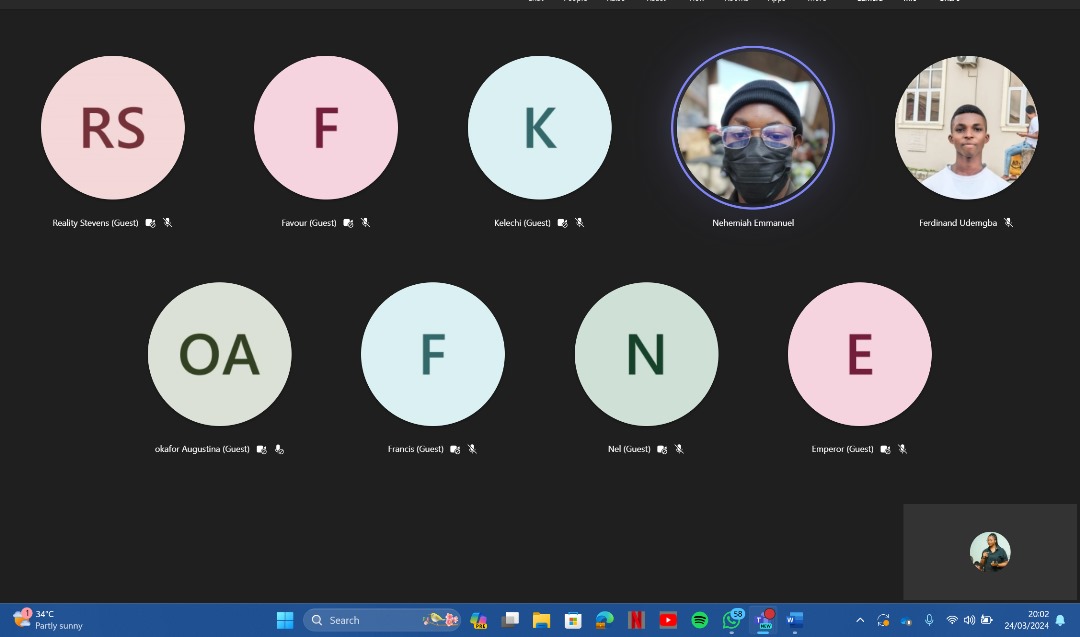
Task: Click Nel's camera-off icon
Action: [662, 450]
